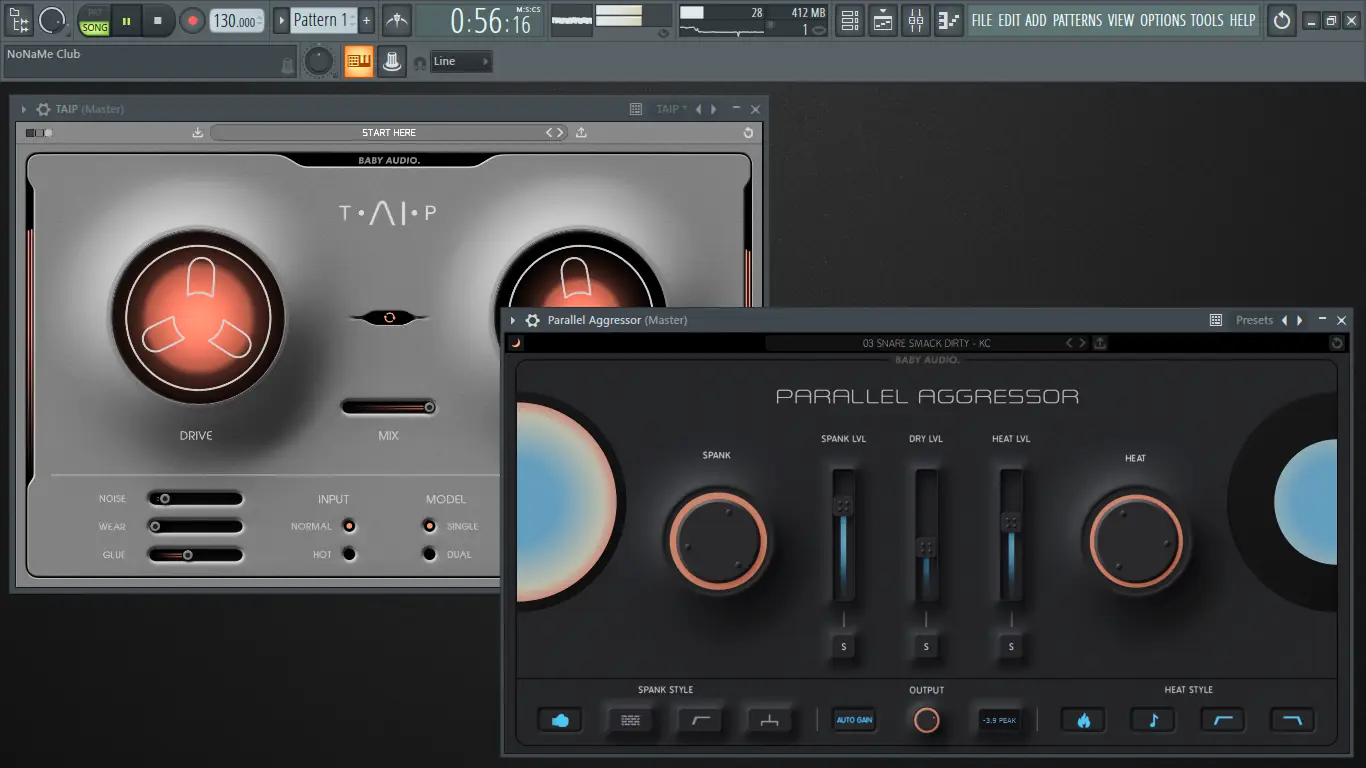
Task: Click the OUTPUT knob in Parallel Aggressor
Action: point(927,720)
